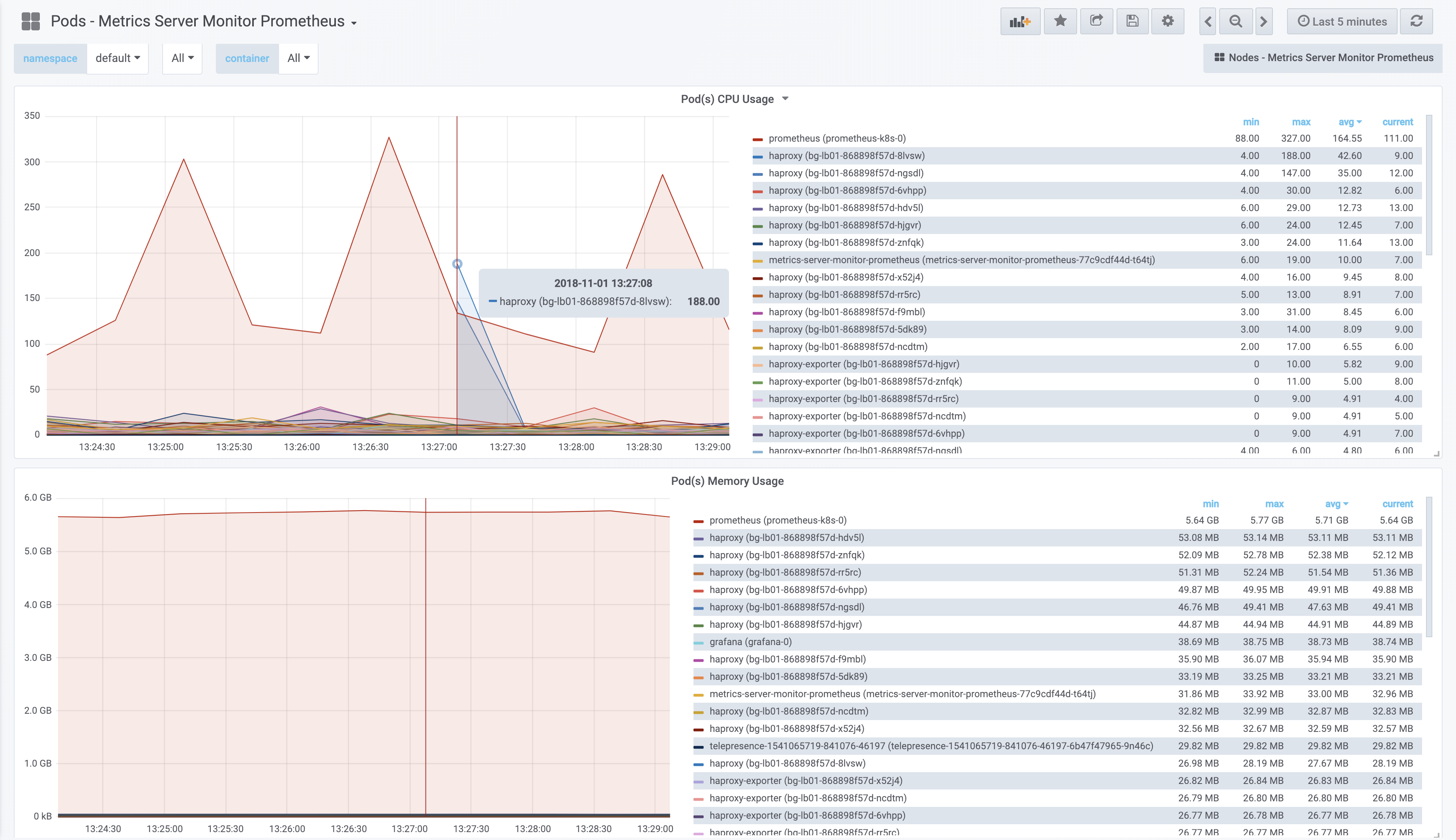Open the container All dropdown
Screen dimensions: 1456x840
point(298,58)
